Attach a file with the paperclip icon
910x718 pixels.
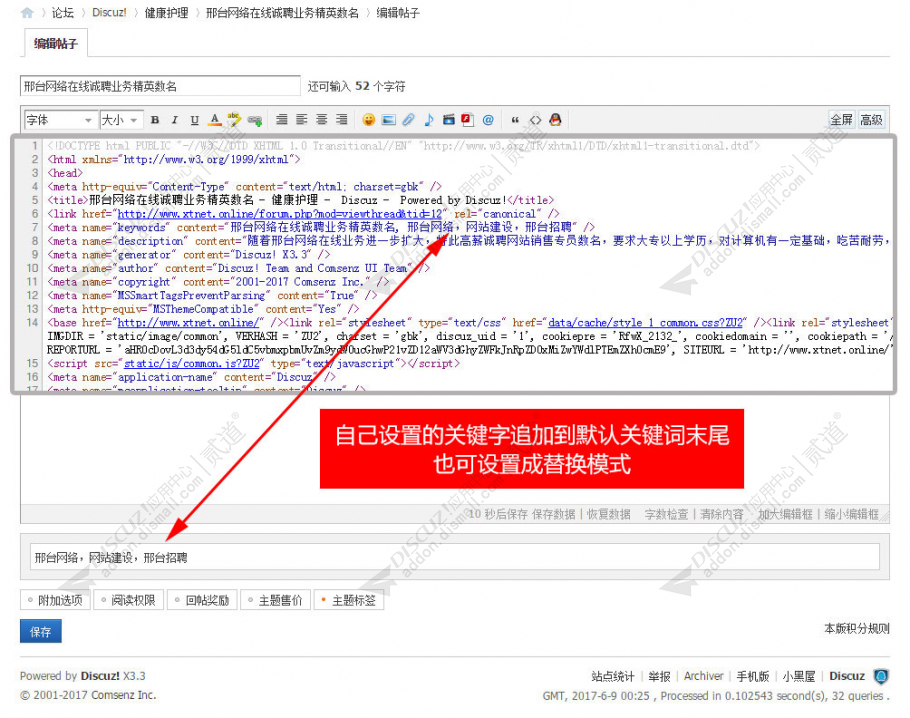pos(409,120)
